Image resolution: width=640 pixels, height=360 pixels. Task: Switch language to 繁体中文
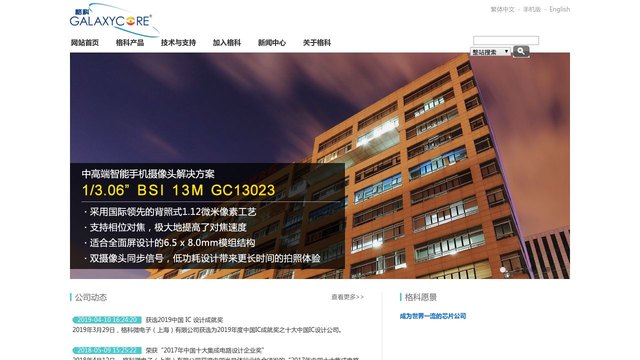tap(502, 9)
